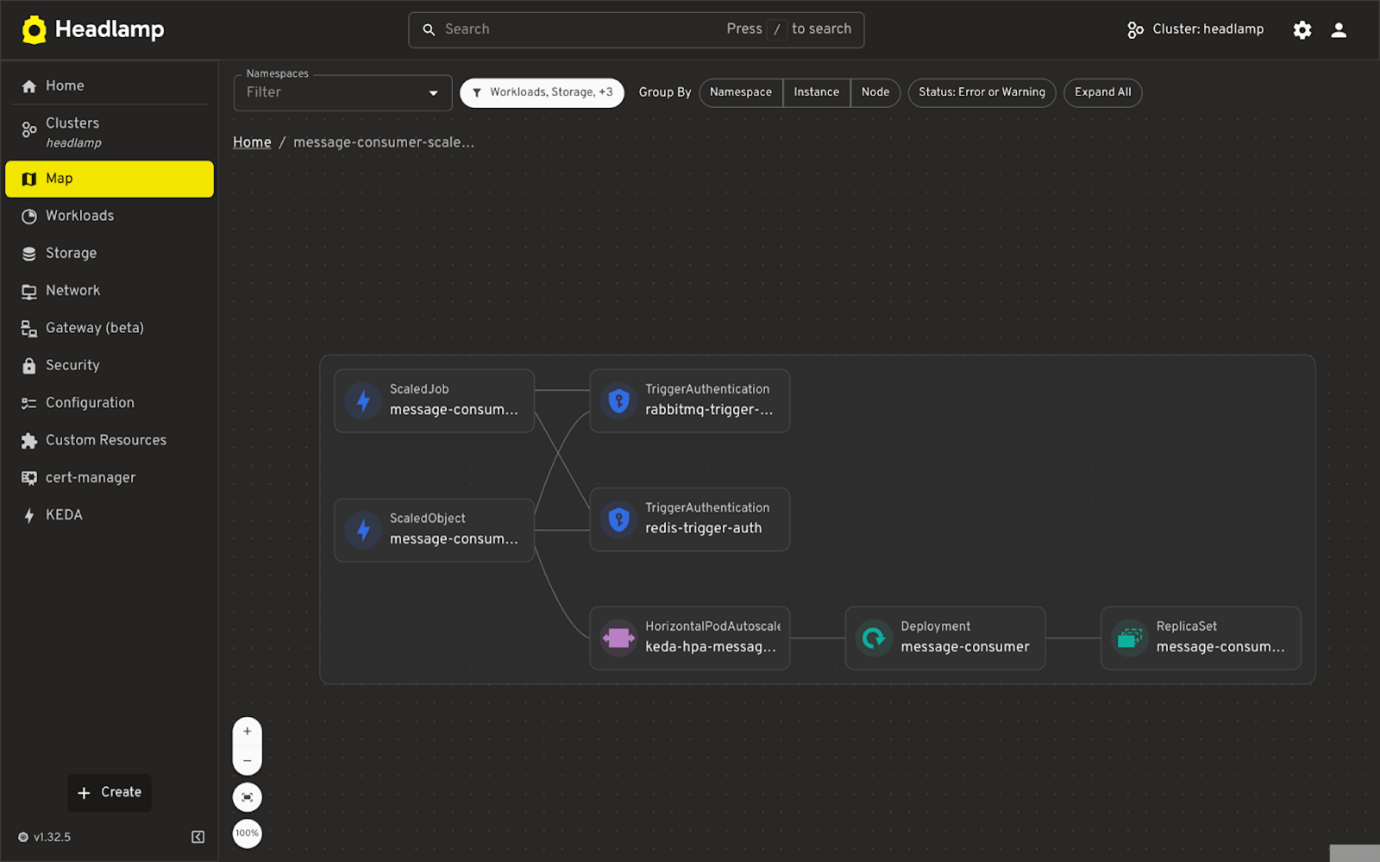The width and height of the screenshot is (1380, 862).
Task: Click the Home house icon in sidebar
Action: pos(29,86)
